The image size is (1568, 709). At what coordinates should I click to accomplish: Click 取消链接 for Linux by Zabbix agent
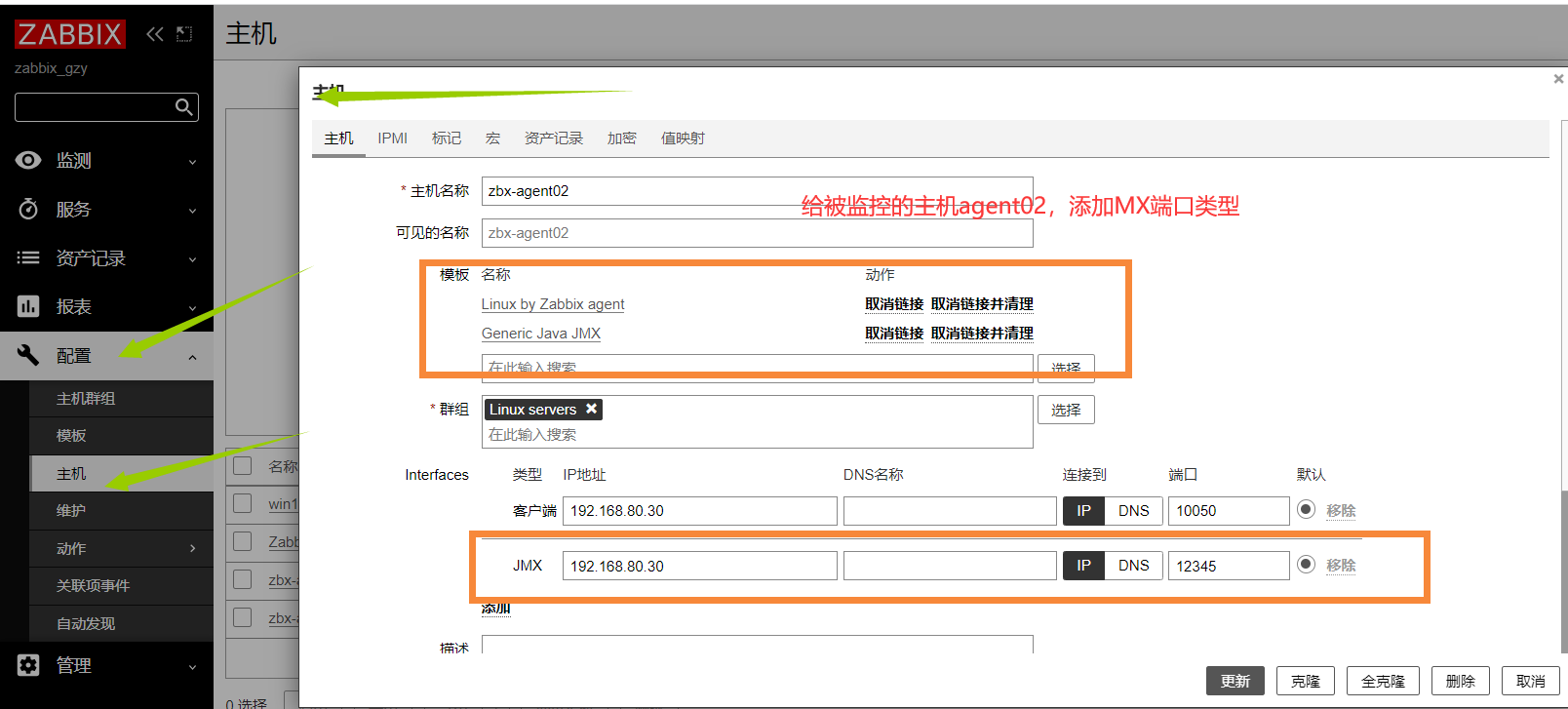(894, 304)
